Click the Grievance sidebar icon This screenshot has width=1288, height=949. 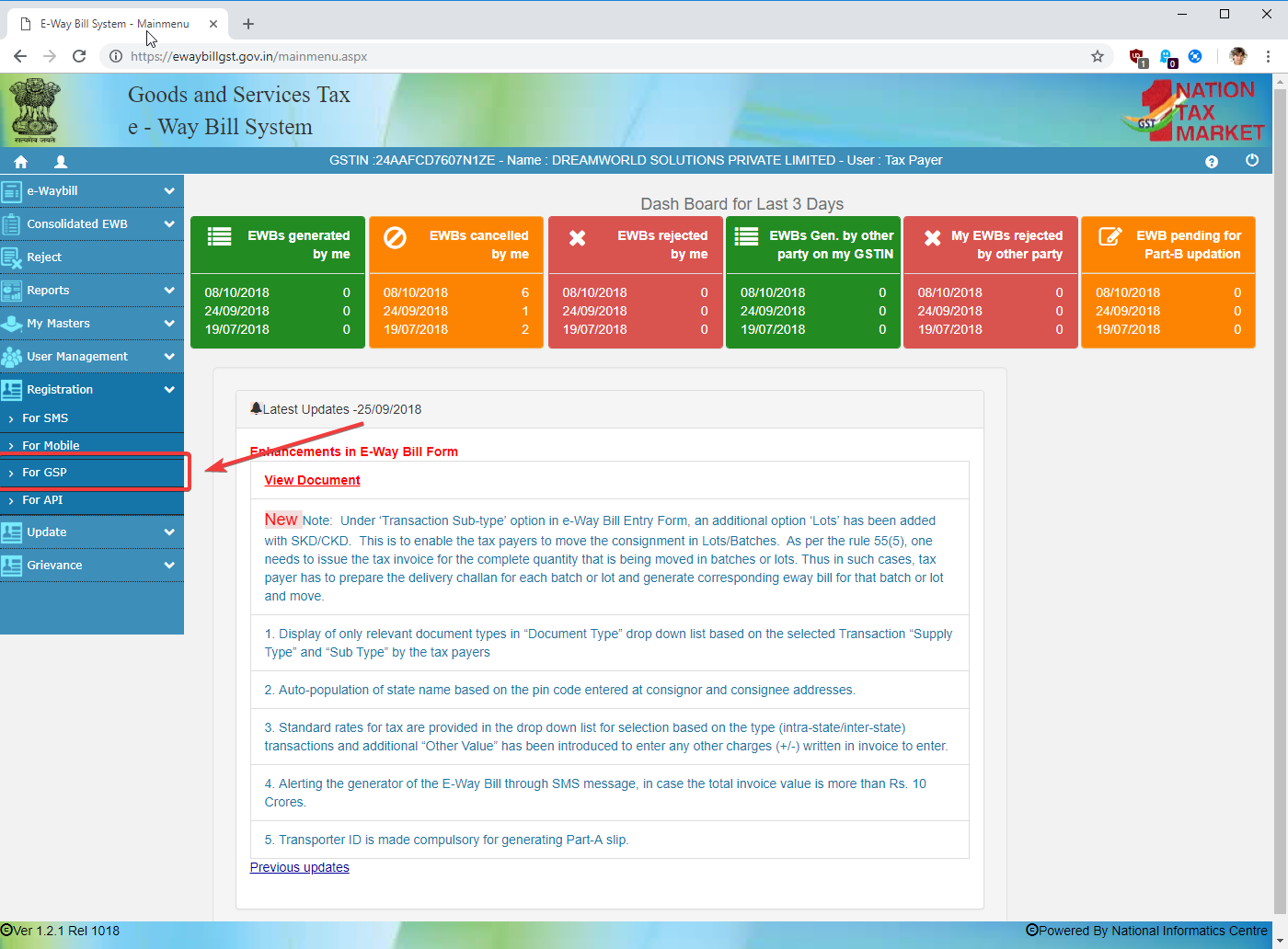11,566
